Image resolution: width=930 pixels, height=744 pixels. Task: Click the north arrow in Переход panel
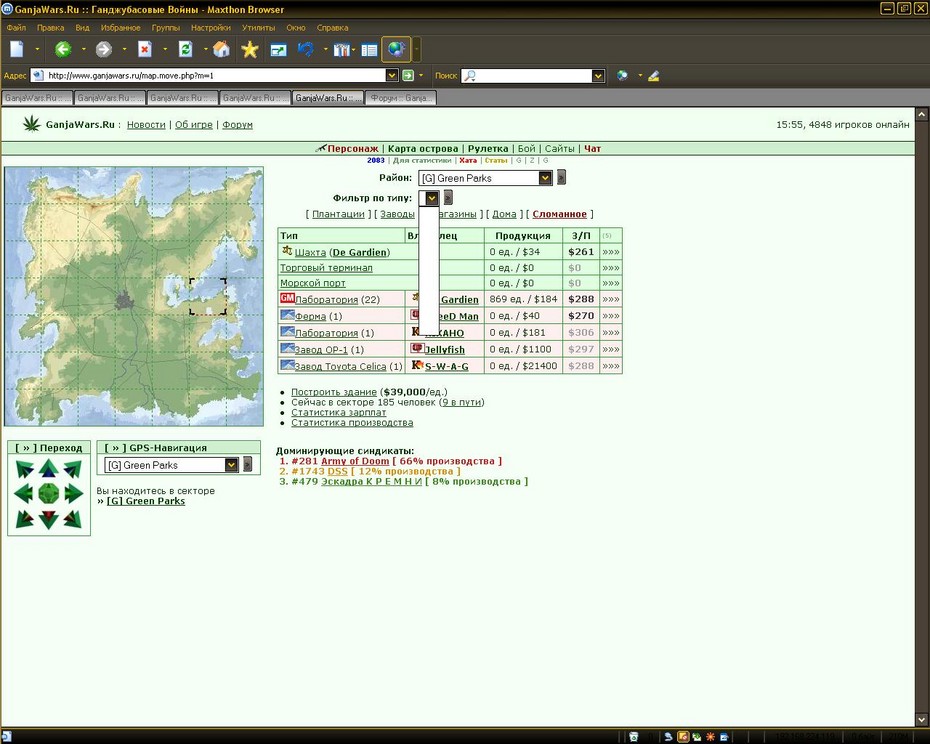[x=49, y=468]
